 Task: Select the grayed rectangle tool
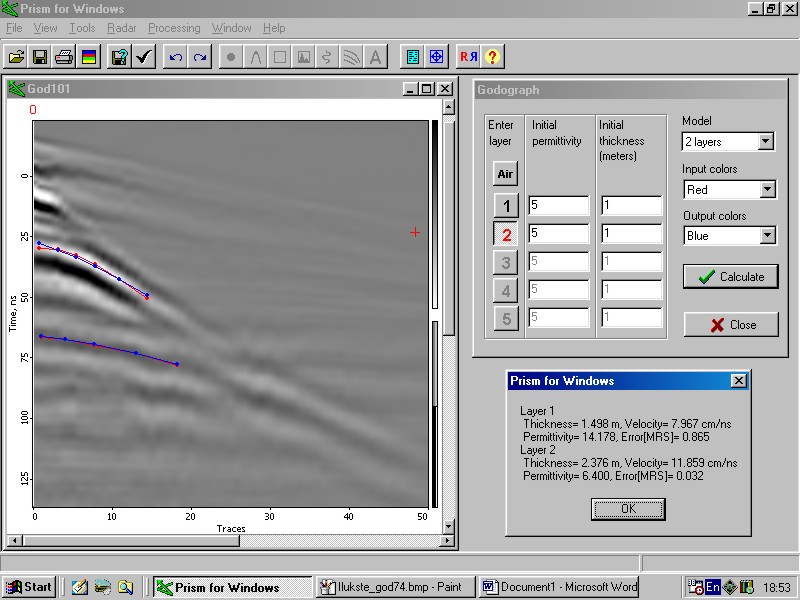pyautogui.click(x=280, y=57)
